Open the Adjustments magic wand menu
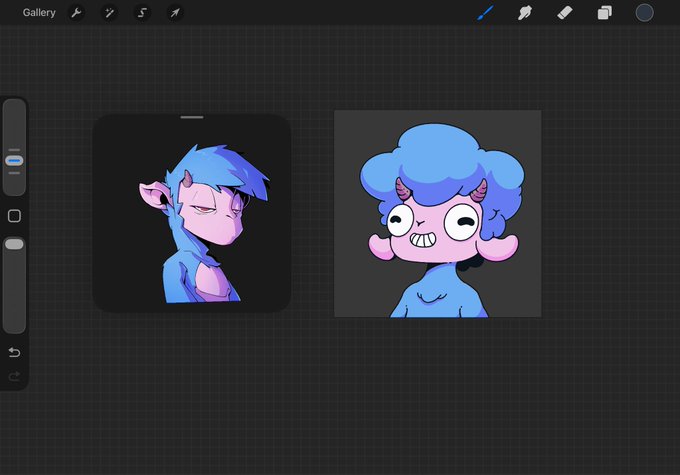 click(x=109, y=13)
